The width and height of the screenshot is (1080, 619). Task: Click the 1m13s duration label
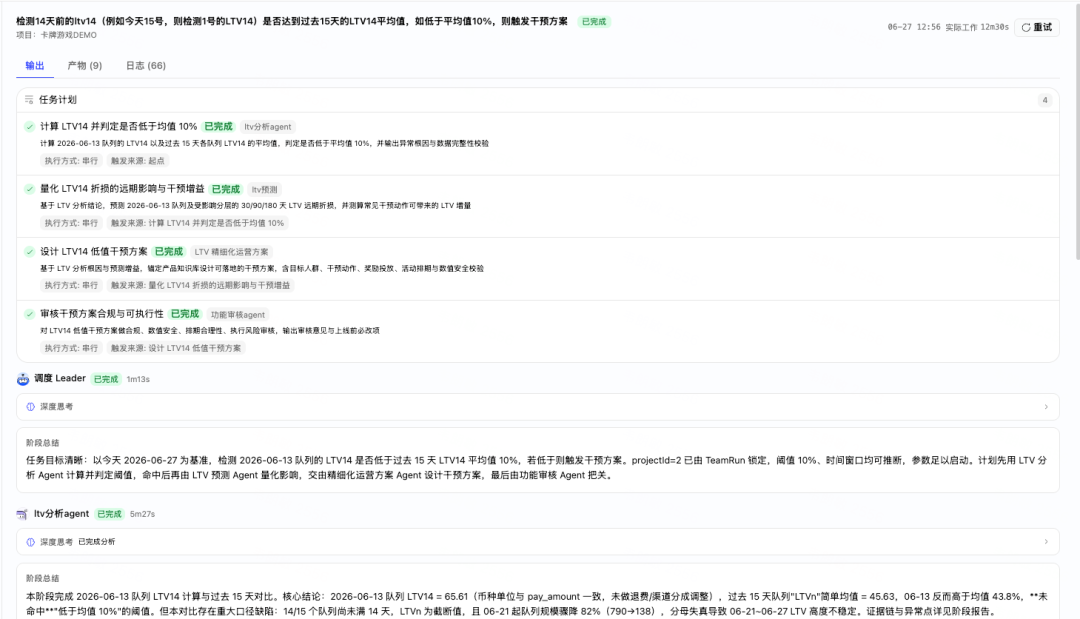[x=138, y=379]
